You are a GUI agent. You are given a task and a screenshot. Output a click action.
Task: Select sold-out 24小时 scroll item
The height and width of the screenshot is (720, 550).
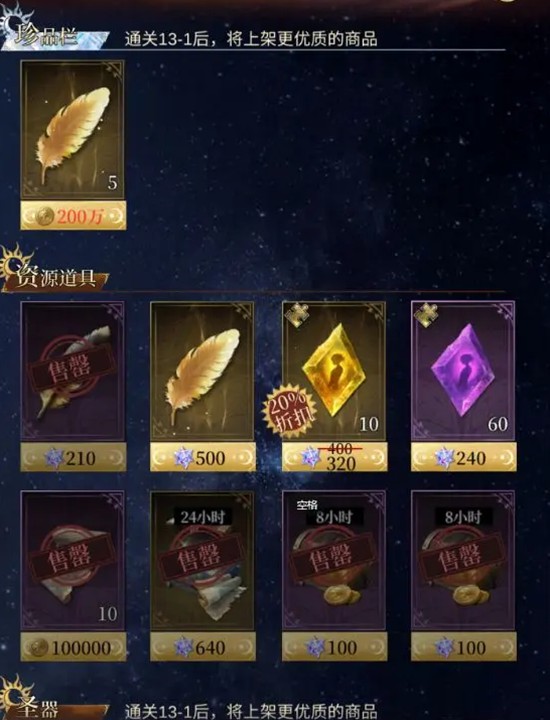click(x=202, y=560)
